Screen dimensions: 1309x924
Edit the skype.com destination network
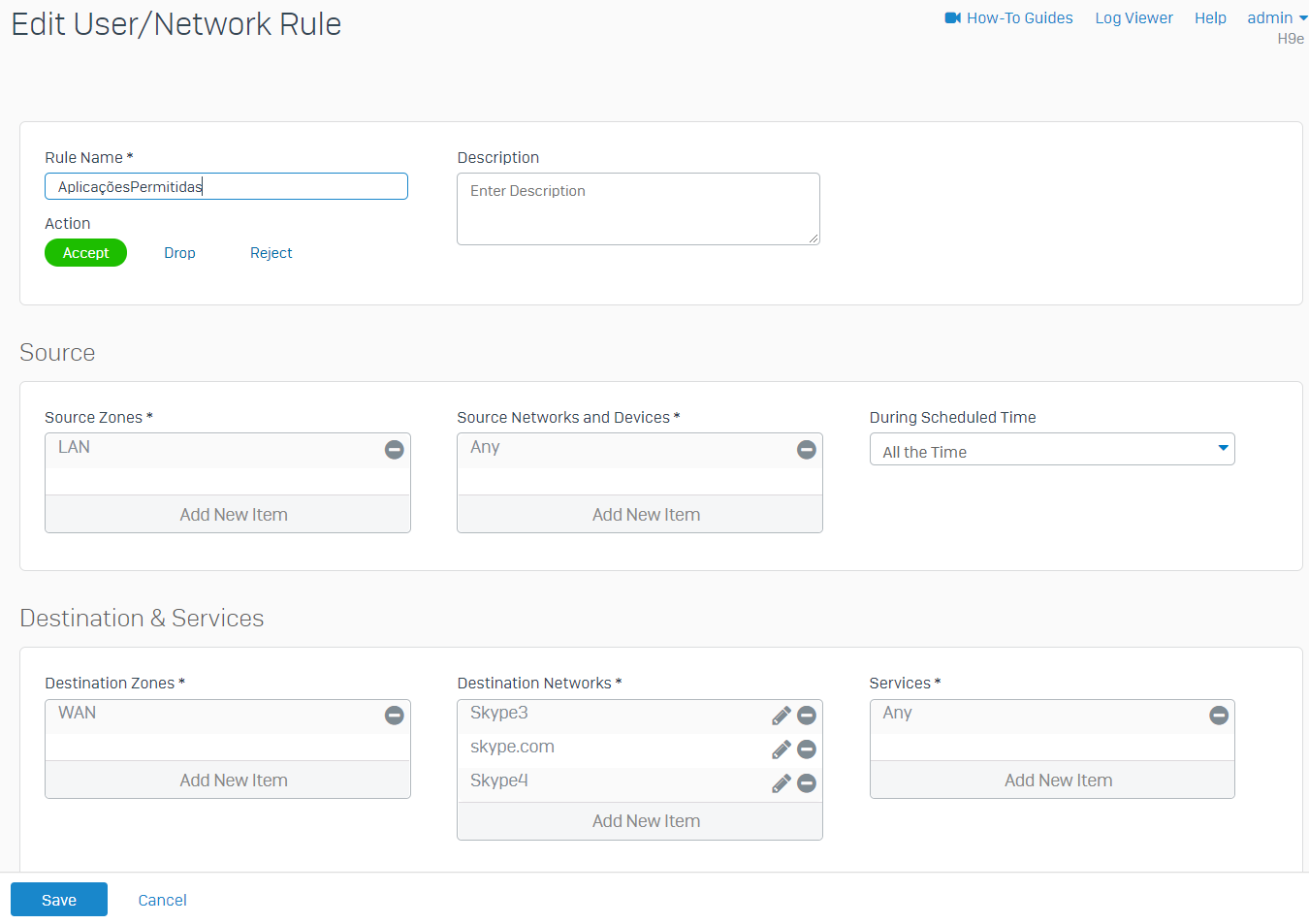pyautogui.click(x=782, y=749)
